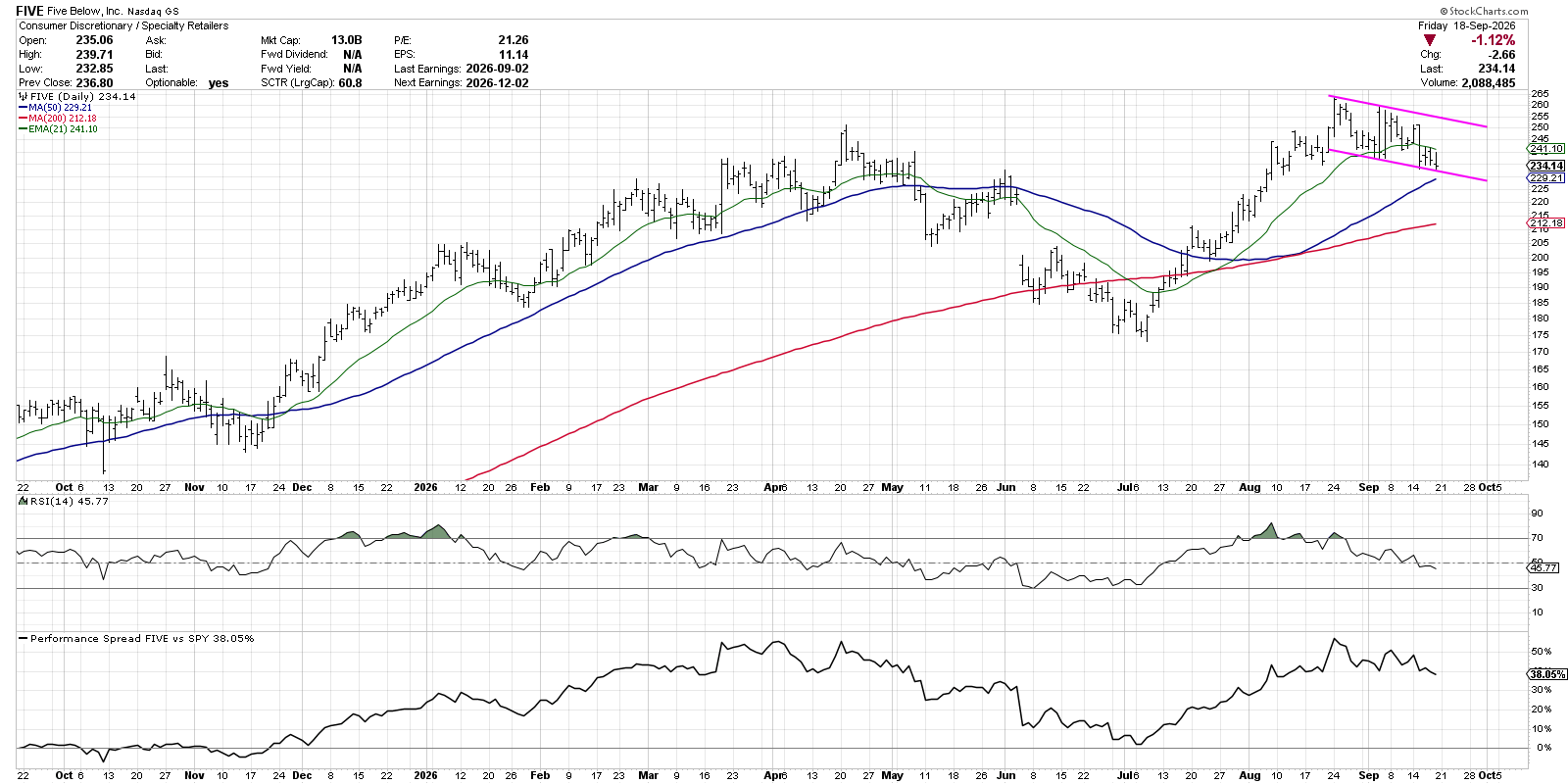This screenshot has height=784, width=1568.
Task: Click the MA(200) 212.18 legend text
Action: click(63, 119)
